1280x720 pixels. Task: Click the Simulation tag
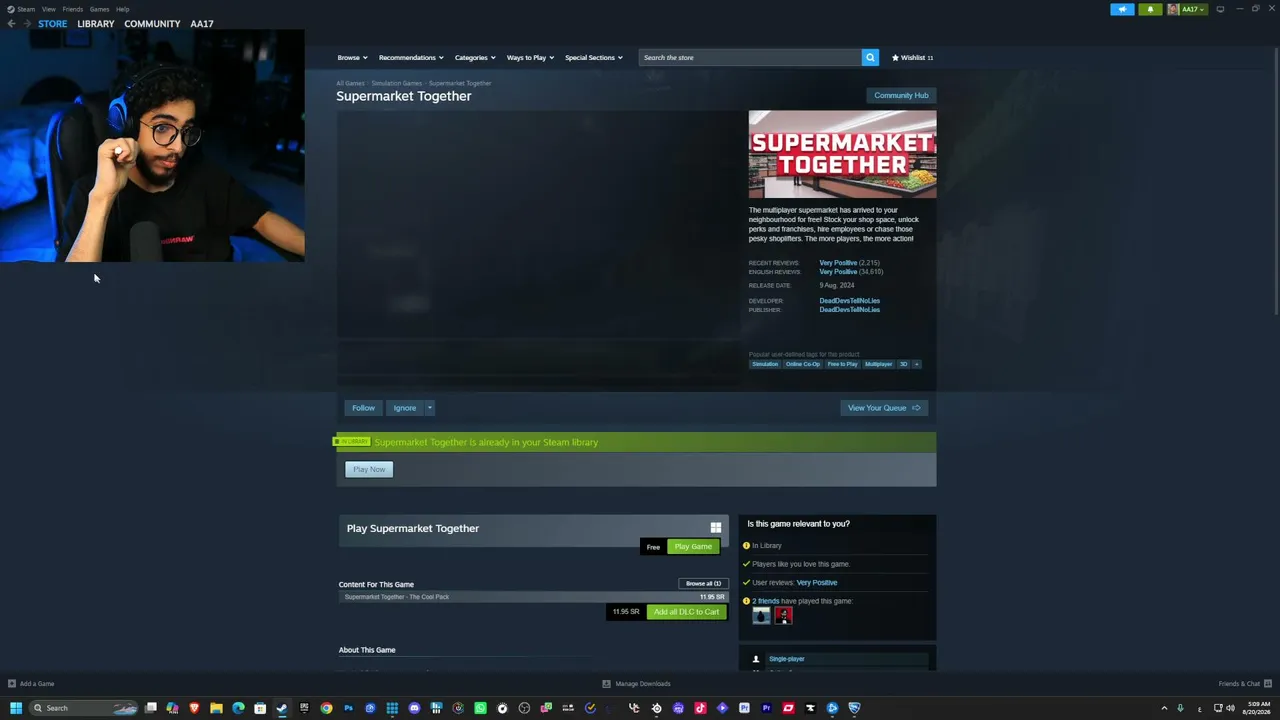pyautogui.click(x=765, y=364)
